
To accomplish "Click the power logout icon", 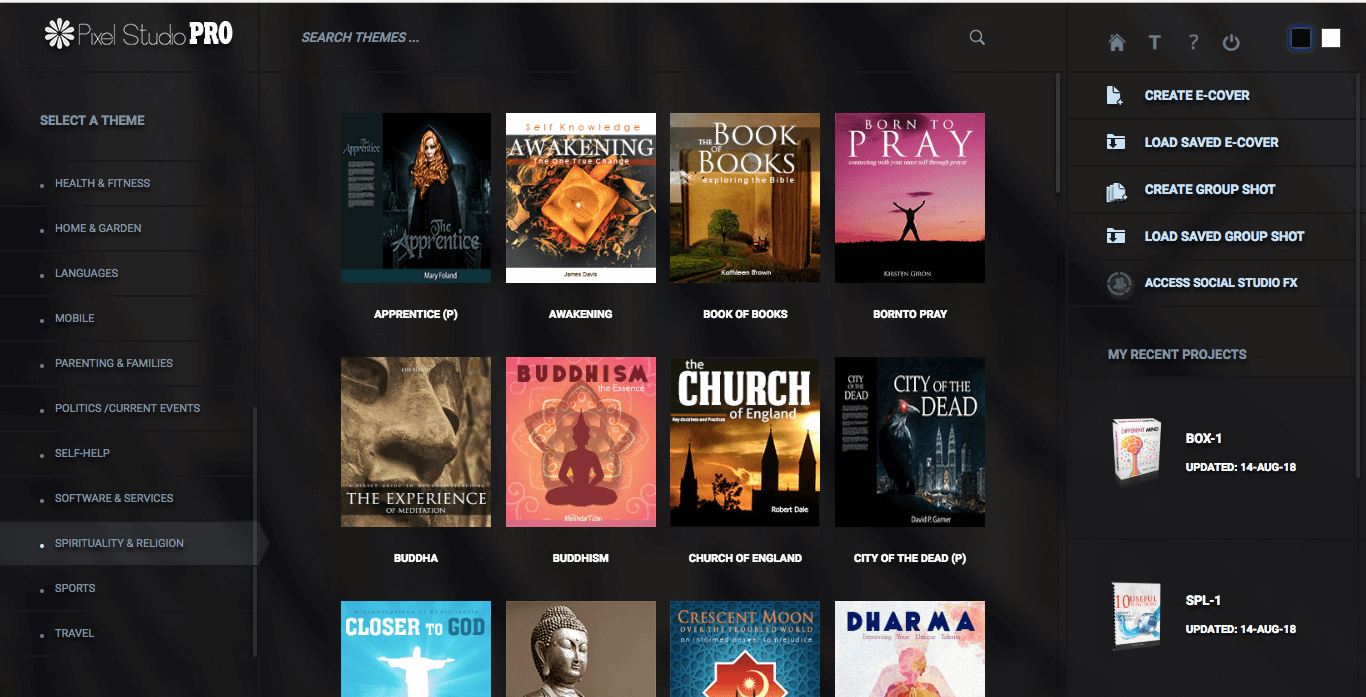I will click(x=1231, y=42).
